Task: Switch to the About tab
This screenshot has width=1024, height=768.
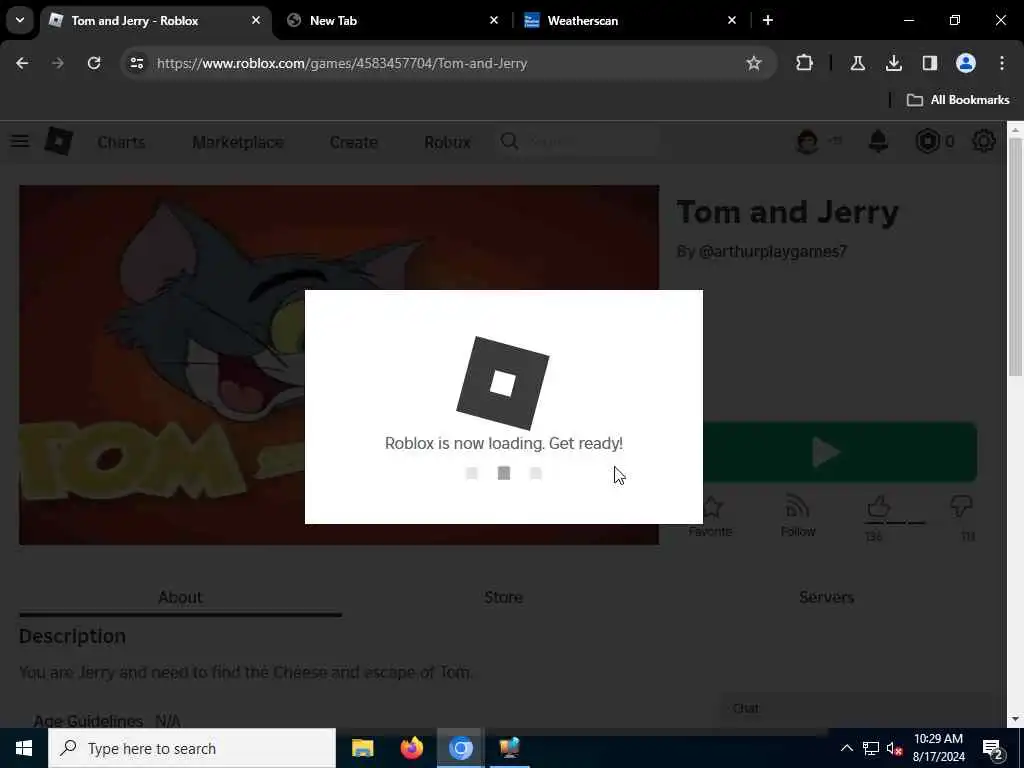Action: click(x=180, y=597)
